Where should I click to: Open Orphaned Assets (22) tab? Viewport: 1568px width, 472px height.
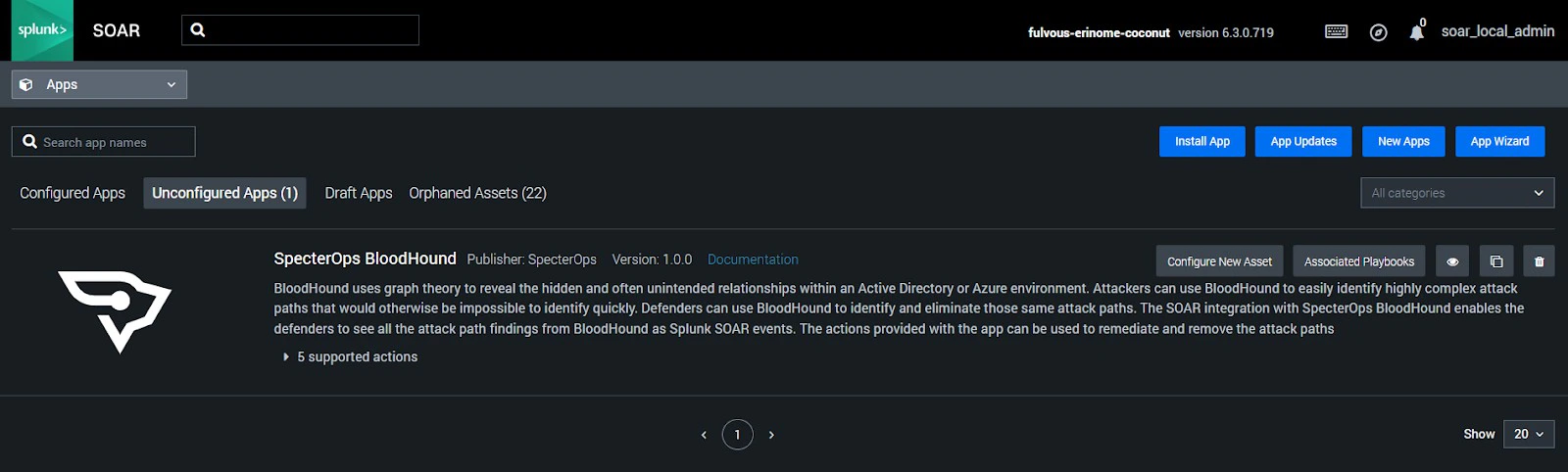click(478, 193)
